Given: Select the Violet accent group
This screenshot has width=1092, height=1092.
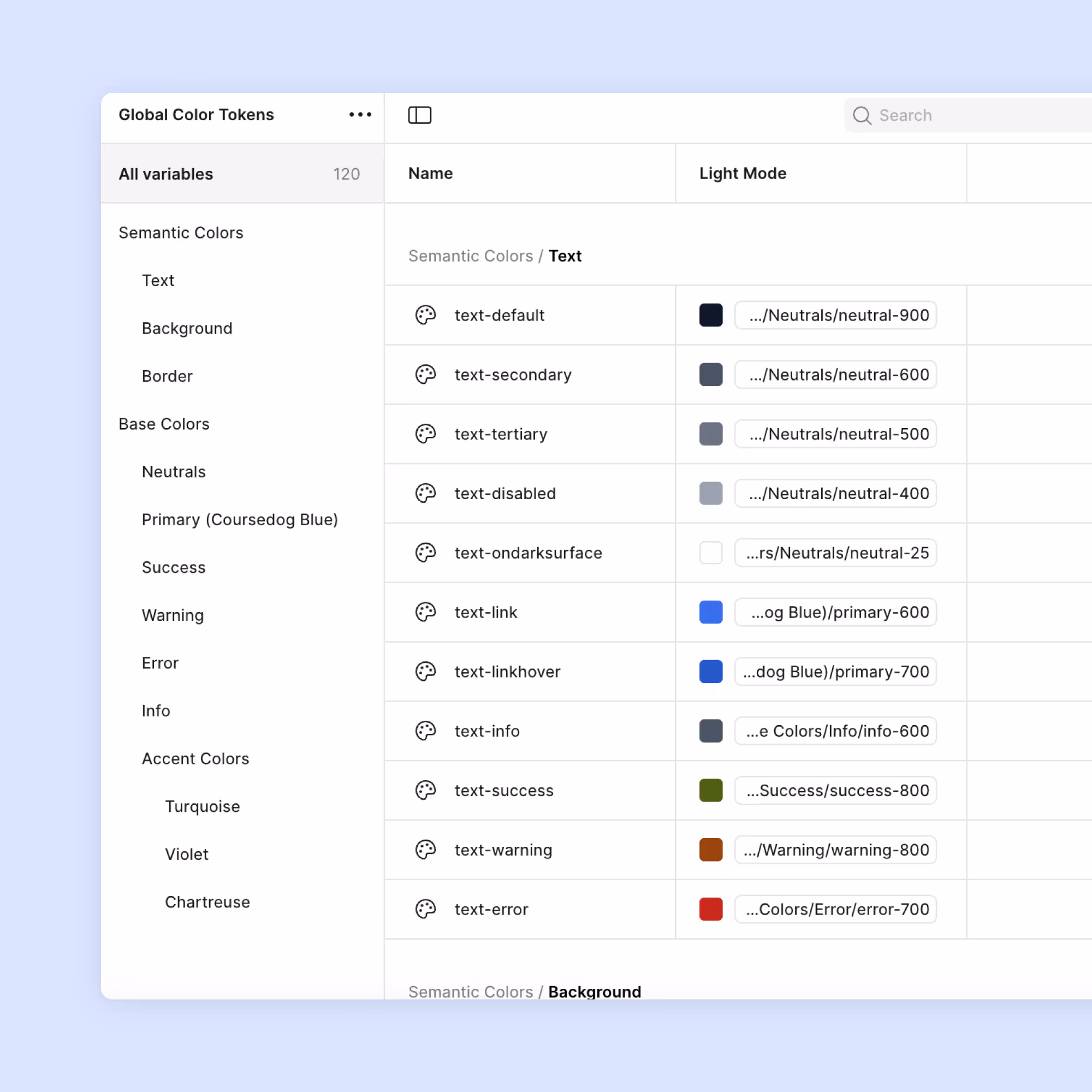Looking at the screenshot, I should coord(187,854).
